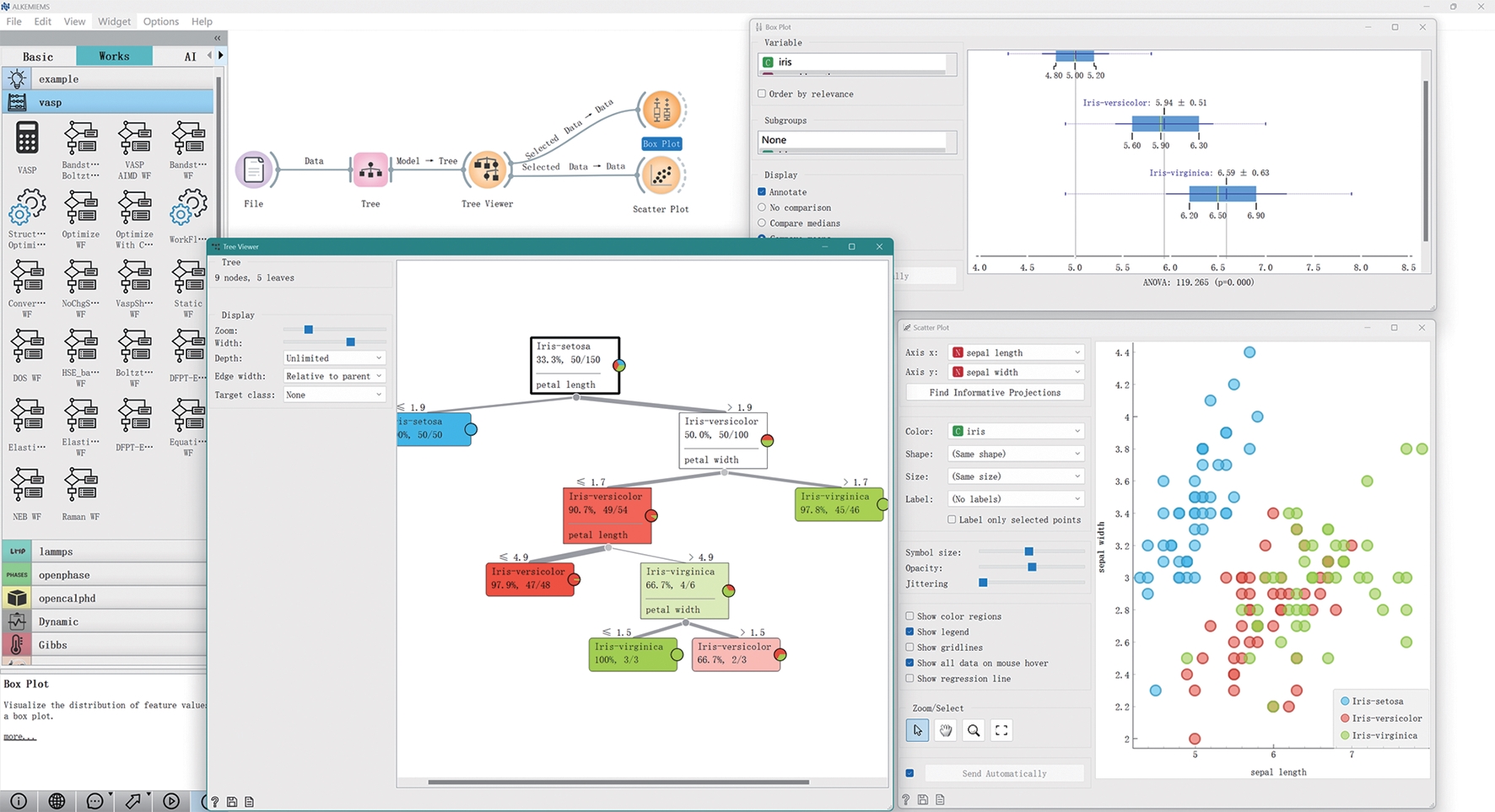Click the play icon in bottom toolbar

tap(171, 801)
